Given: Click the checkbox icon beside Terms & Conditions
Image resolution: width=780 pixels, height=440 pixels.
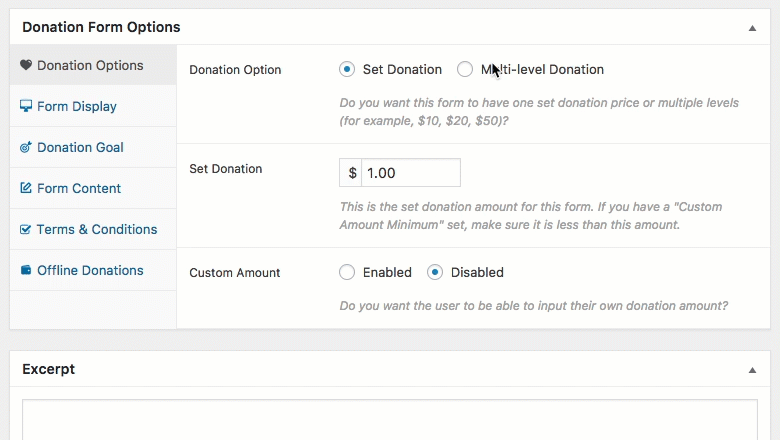Looking at the screenshot, I should tap(26, 230).
